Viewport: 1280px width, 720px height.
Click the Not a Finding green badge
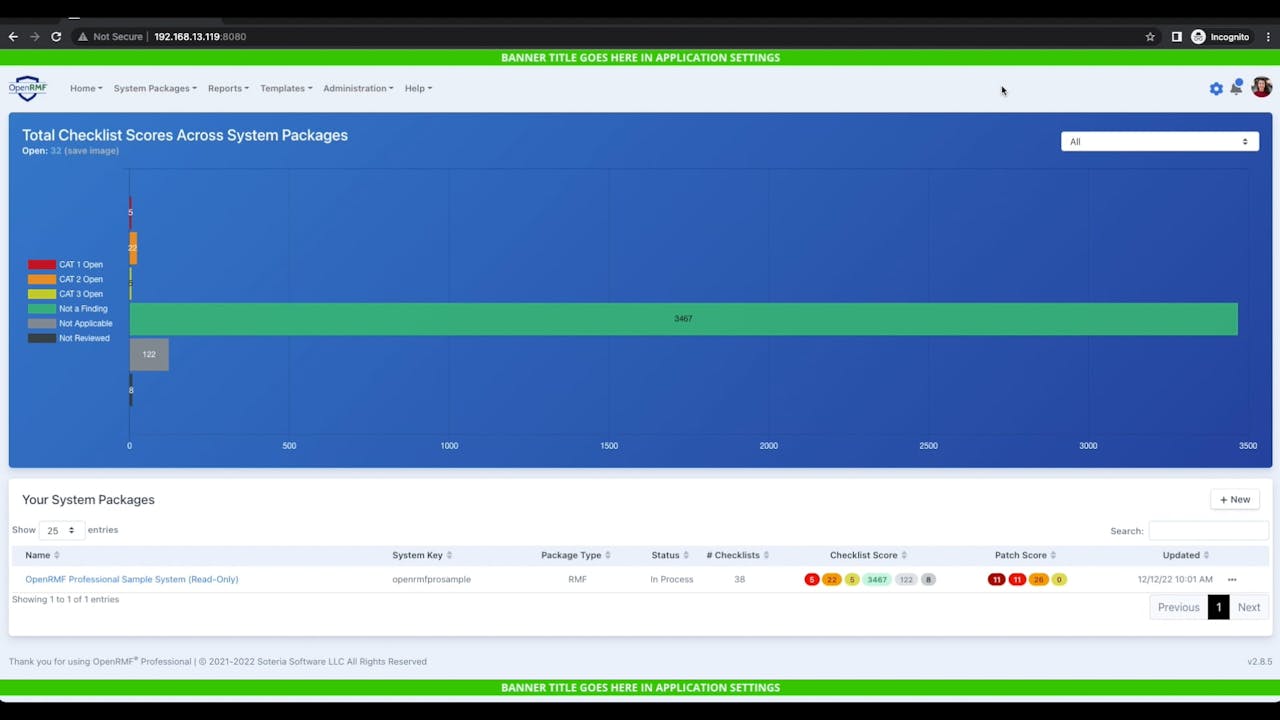tap(876, 579)
